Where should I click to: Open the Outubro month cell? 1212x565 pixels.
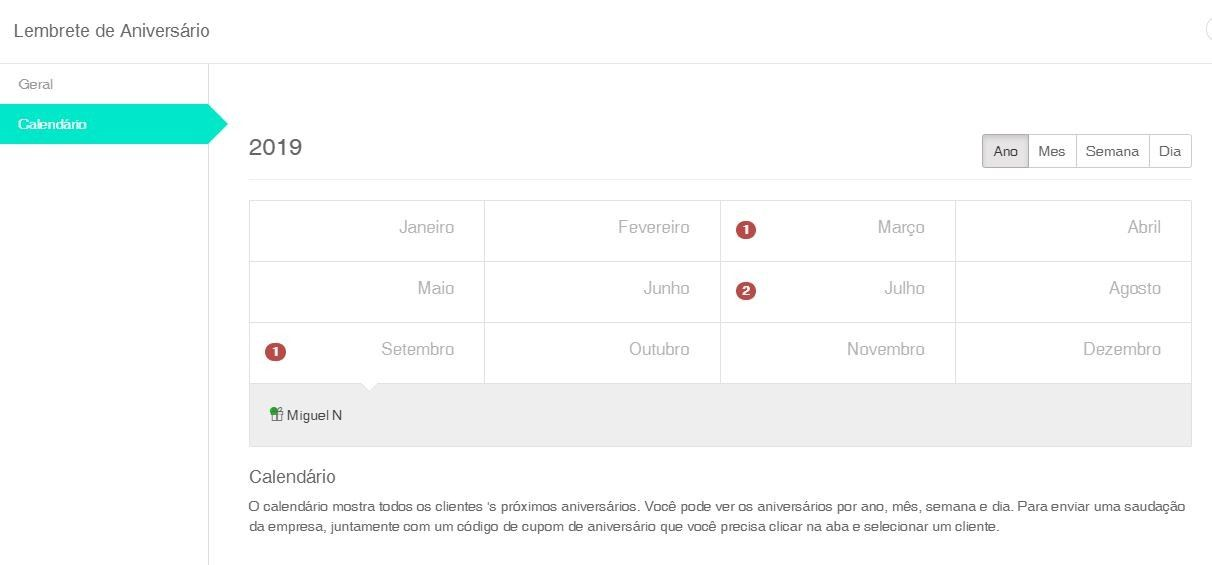(602, 353)
